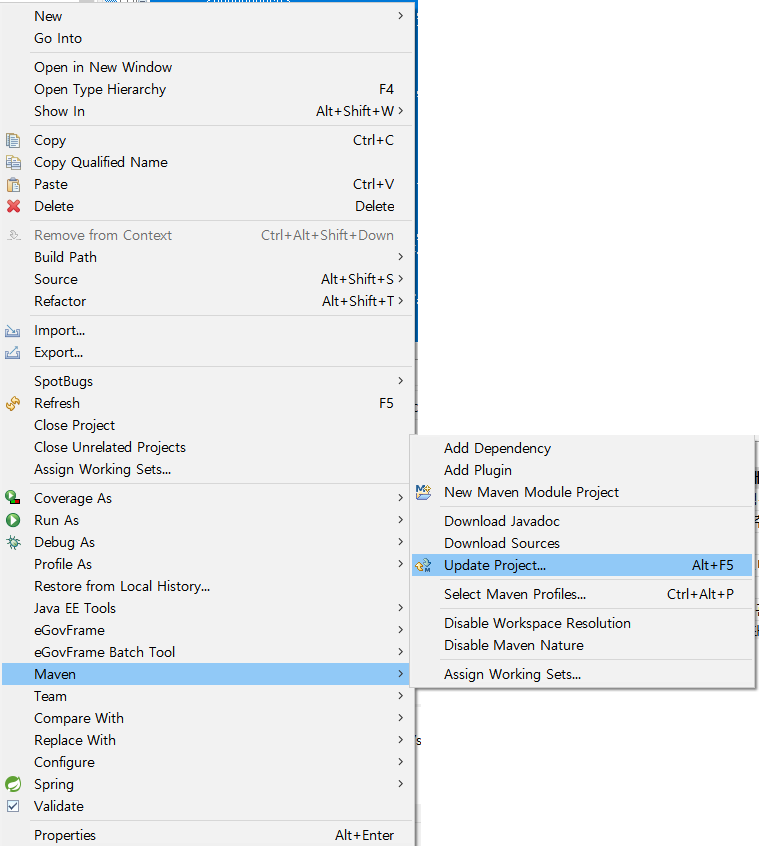This screenshot has width=759, height=846.
Task: Select Update Project... in Maven submenu
Action: 582,565
